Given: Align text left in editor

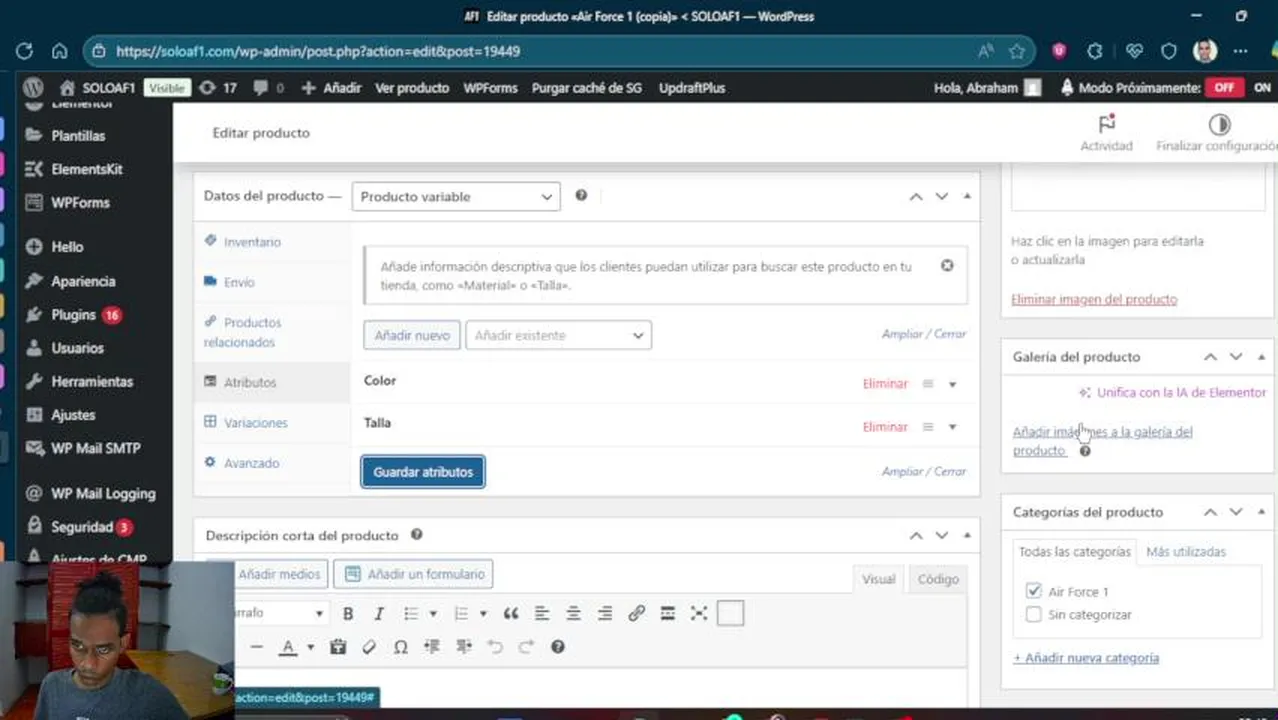Looking at the screenshot, I should pyautogui.click(x=542, y=614).
